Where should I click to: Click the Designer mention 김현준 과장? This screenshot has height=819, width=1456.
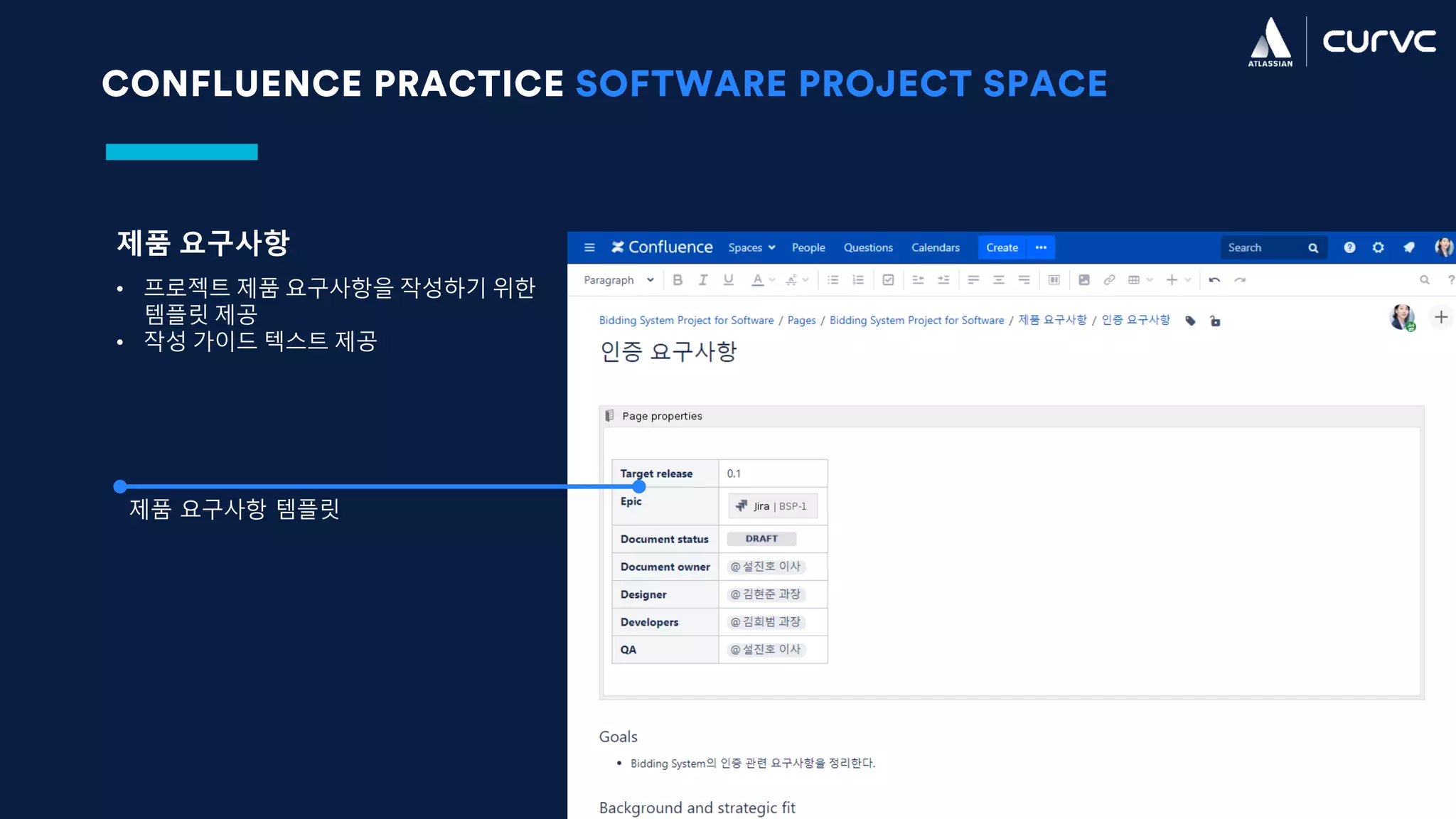pyautogui.click(x=766, y=594)
